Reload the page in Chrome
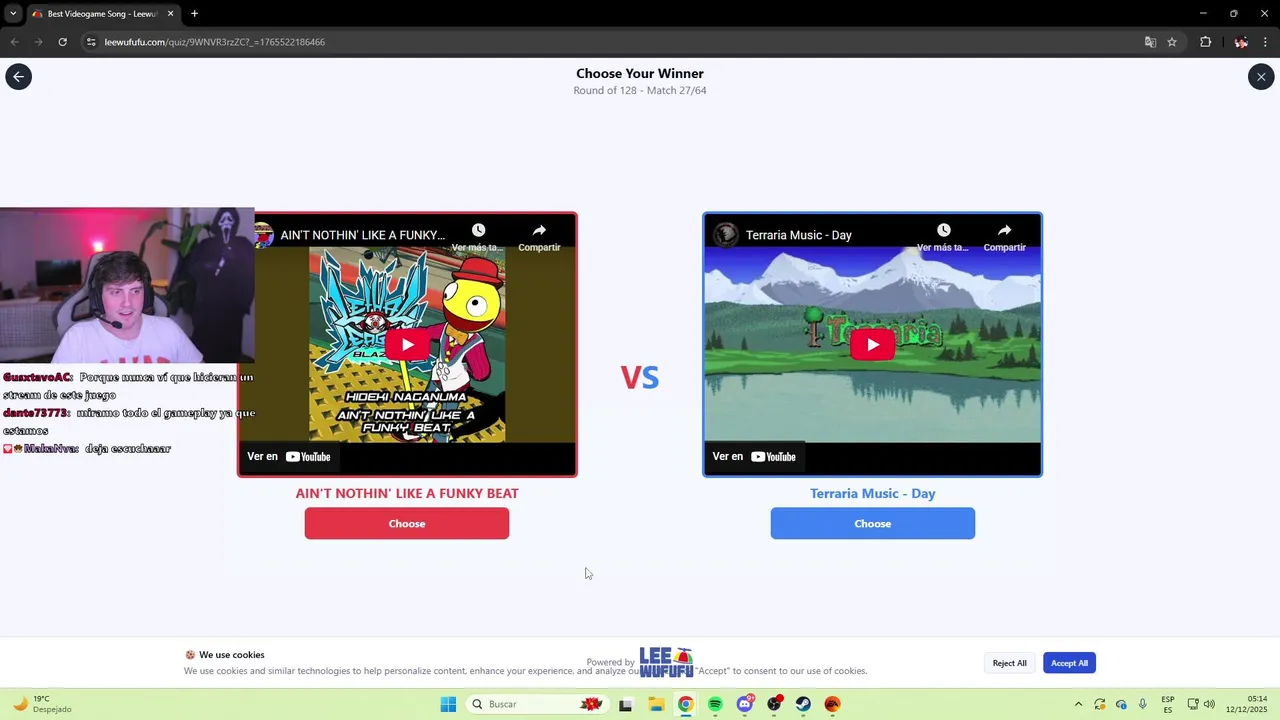1280x720 pixels. tap(62, 42)
